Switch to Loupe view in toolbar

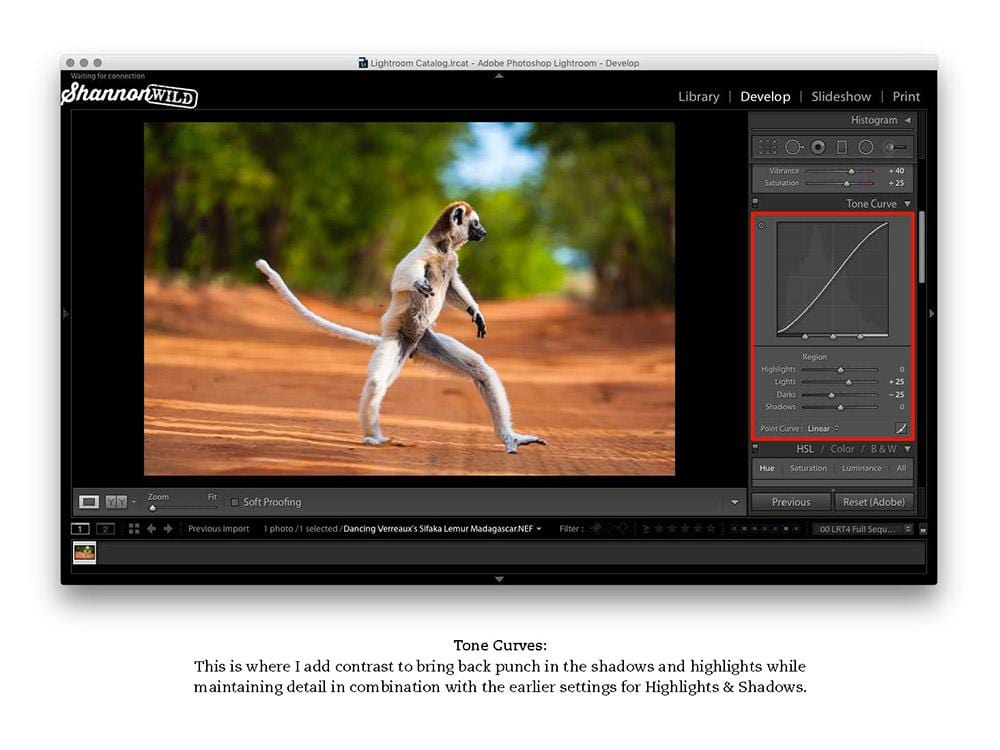tap(89, 502)
